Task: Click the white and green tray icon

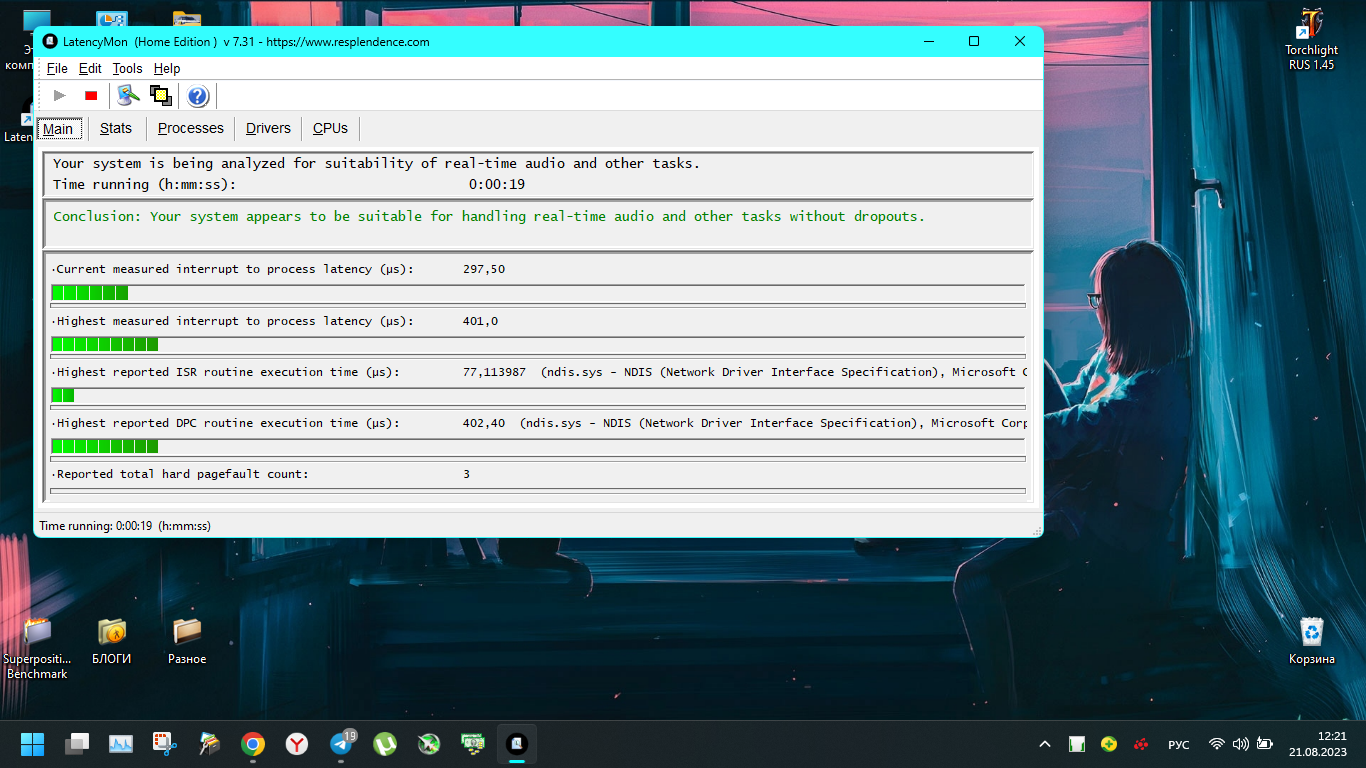Action: 1077,744
